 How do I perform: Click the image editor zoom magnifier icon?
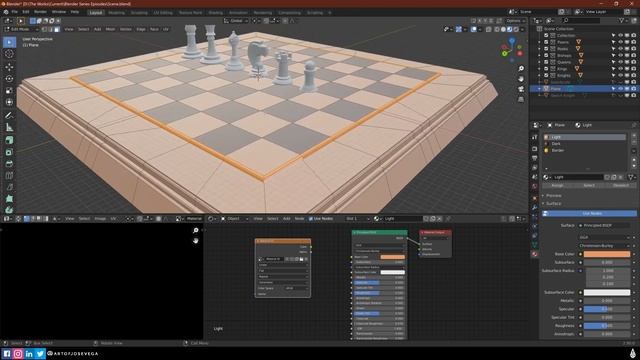click(196, 231)
